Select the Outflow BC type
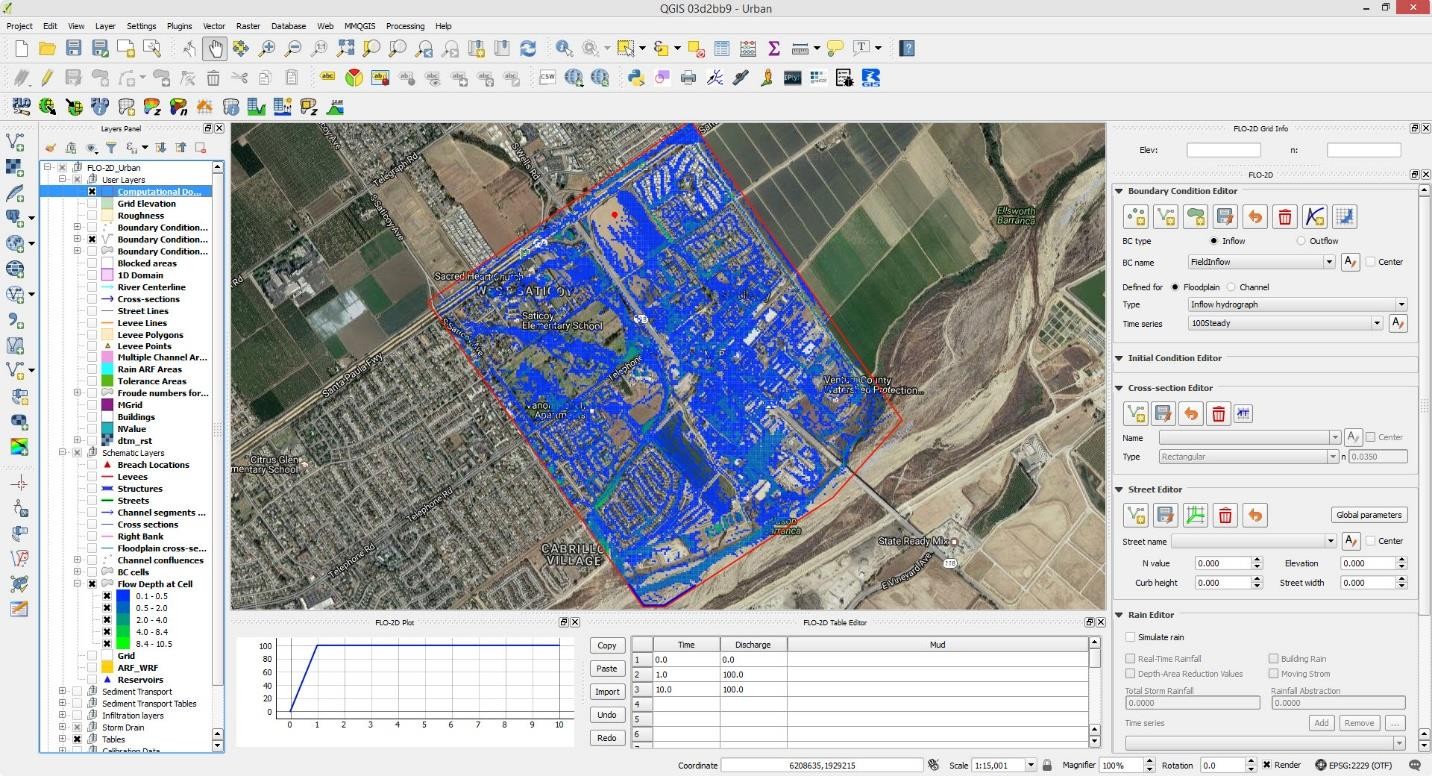This screenshot has height=776, width=1432. (1301, 241)
